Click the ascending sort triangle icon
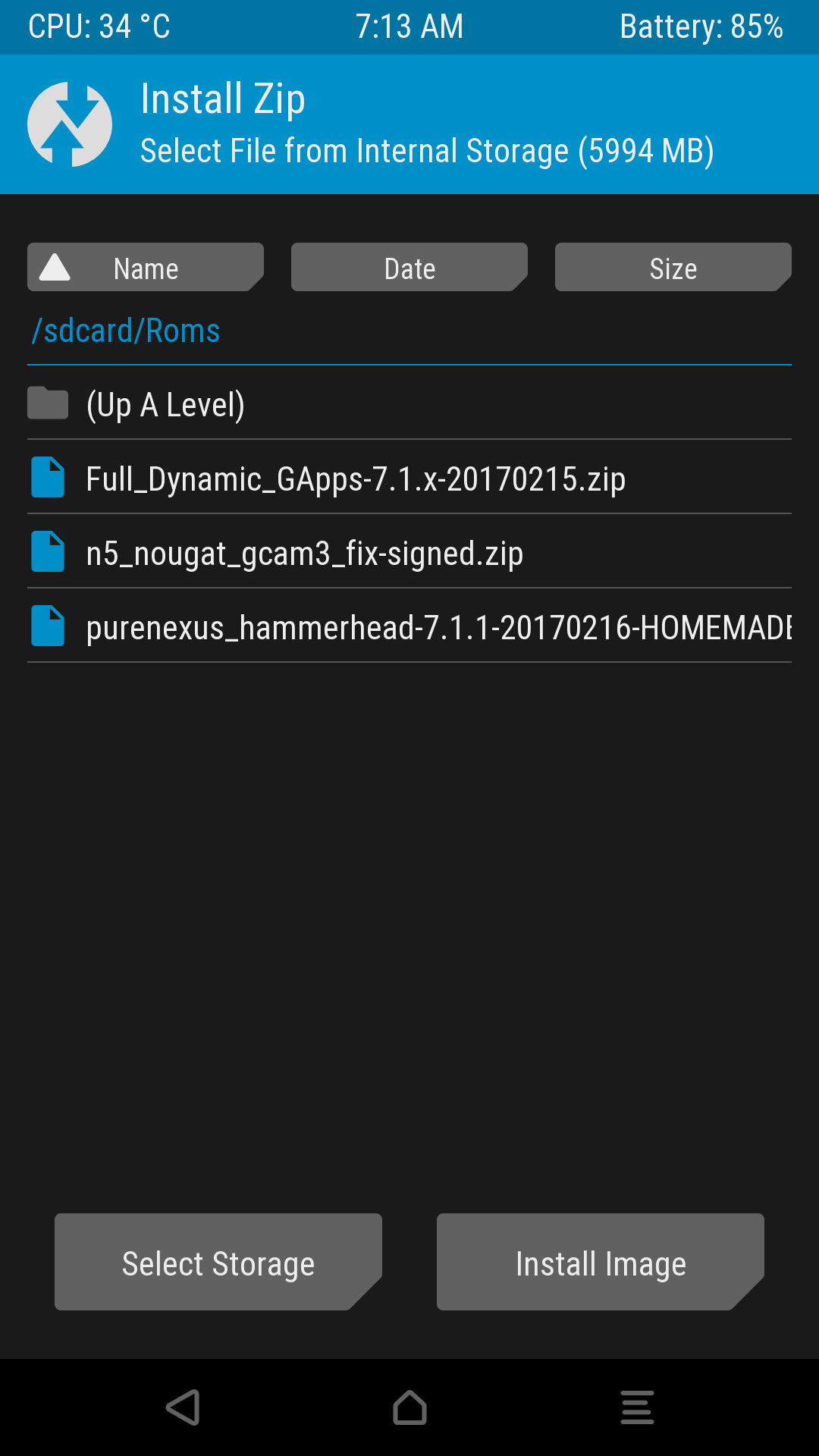Screen dimensions: 819x1456 [x=55, y=268]
